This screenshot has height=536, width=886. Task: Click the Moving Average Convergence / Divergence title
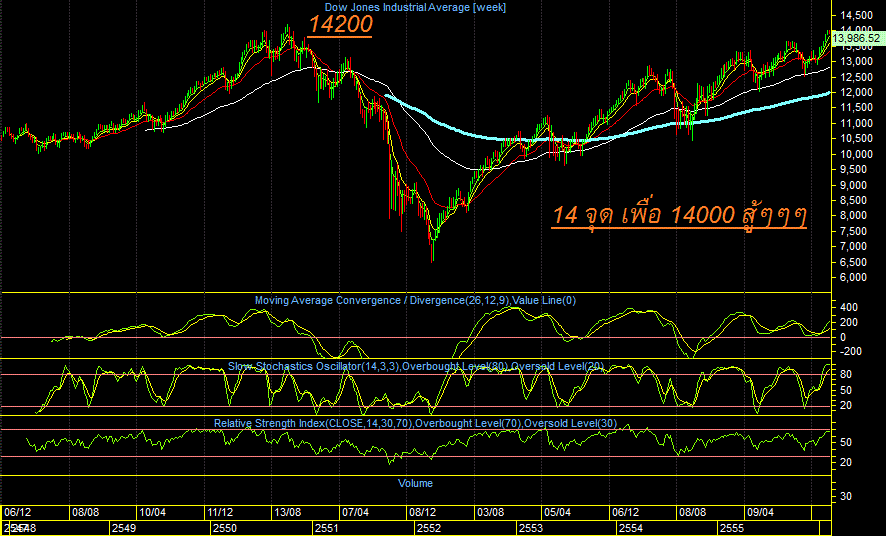tap(415, 300)
